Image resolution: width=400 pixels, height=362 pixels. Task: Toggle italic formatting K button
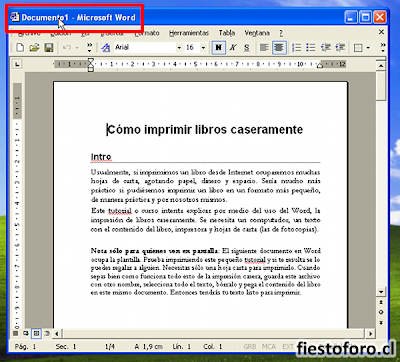point(233,48)
